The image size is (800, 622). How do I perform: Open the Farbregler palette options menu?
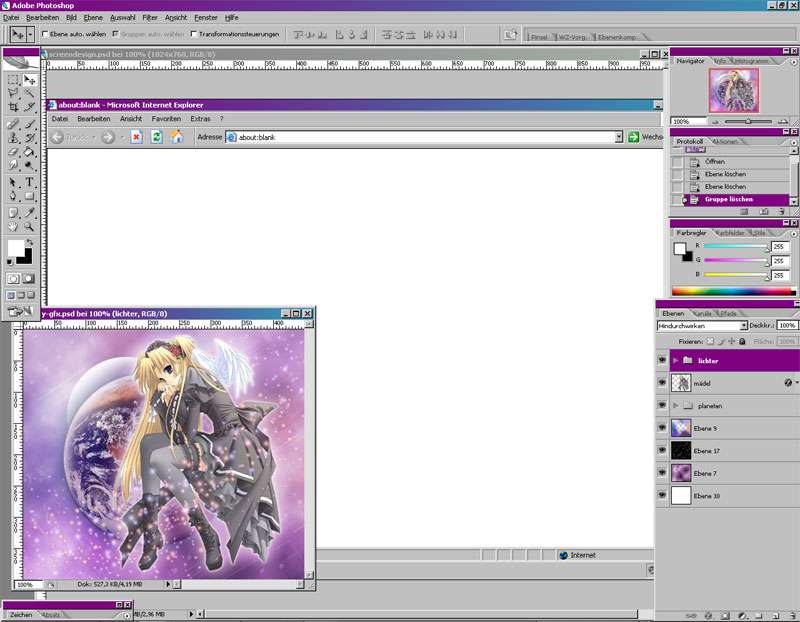tap(793, 234)
